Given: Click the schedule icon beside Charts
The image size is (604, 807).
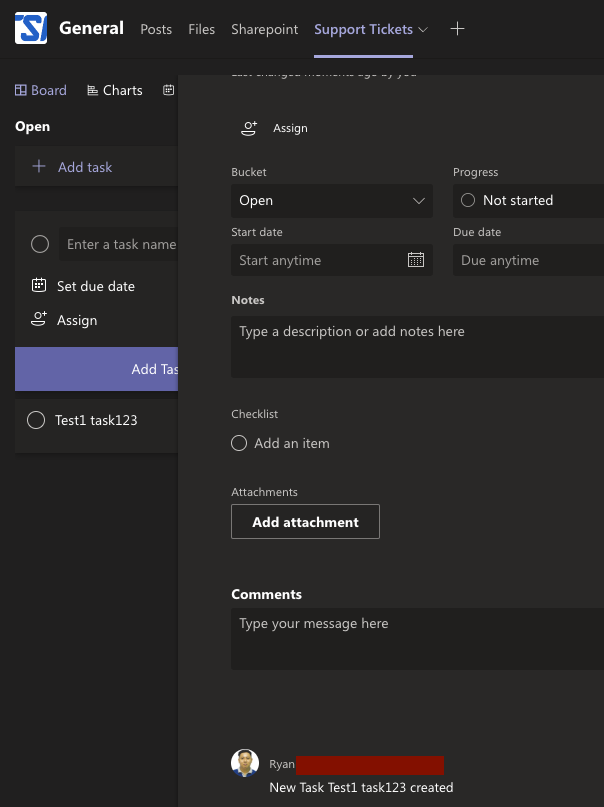Looking at the screenshot, I should pyautogui.click(x=169, y=90).
